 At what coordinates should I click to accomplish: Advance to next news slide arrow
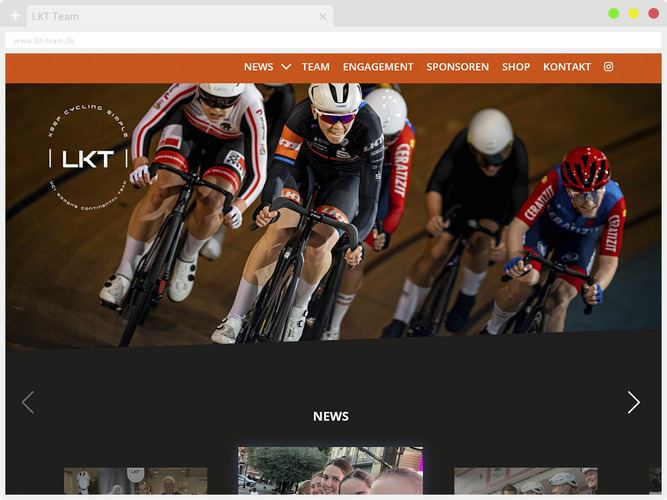633,402
